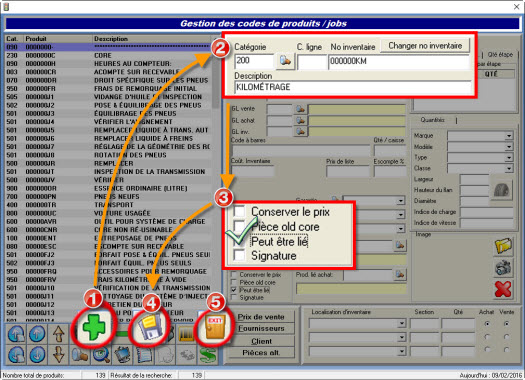Viewport: 525px width, 380px height.
Task: Check the large Pièce old core checkbox
Action: coord(239,226)
